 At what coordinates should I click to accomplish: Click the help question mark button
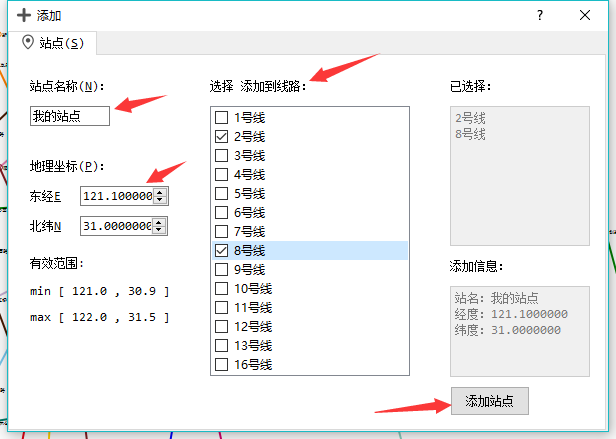point(540,15)
